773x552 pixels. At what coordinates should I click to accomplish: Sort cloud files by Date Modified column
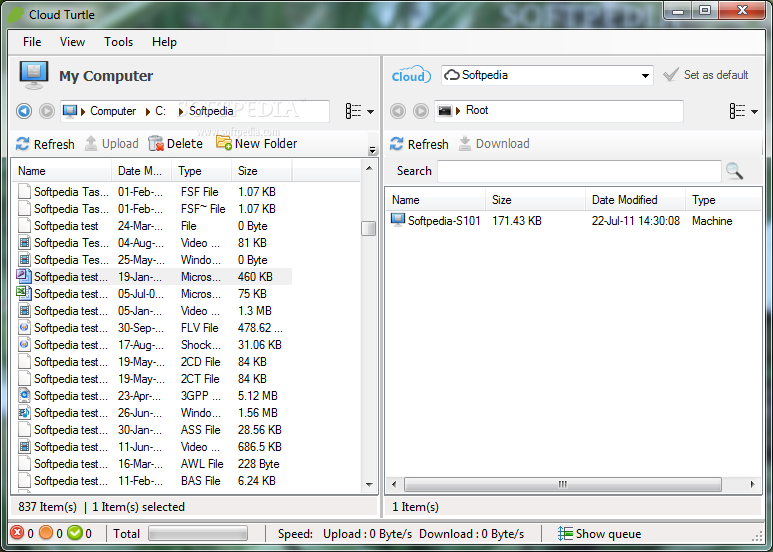tap(635, 200)
